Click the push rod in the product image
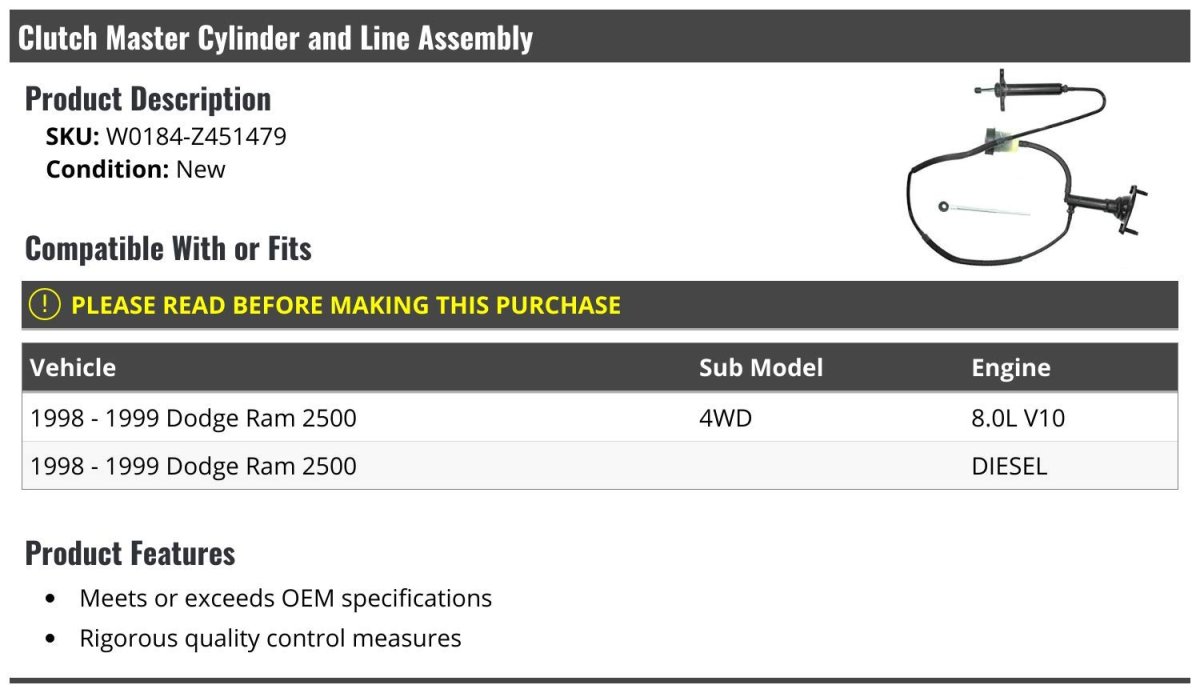 [984, 209]
